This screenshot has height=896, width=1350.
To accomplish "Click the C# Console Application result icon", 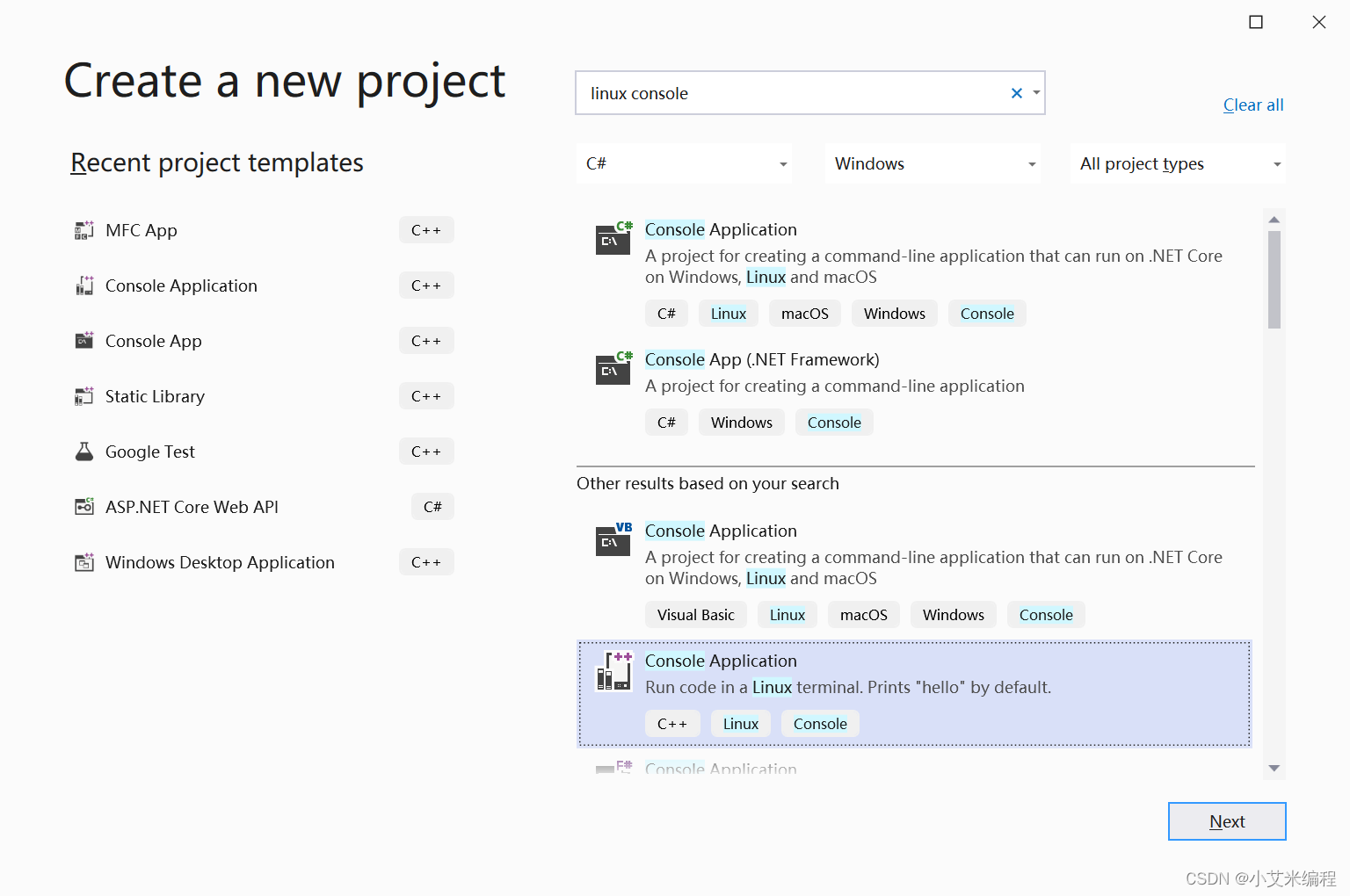I will pyautogui.click(x=613, y=238).
